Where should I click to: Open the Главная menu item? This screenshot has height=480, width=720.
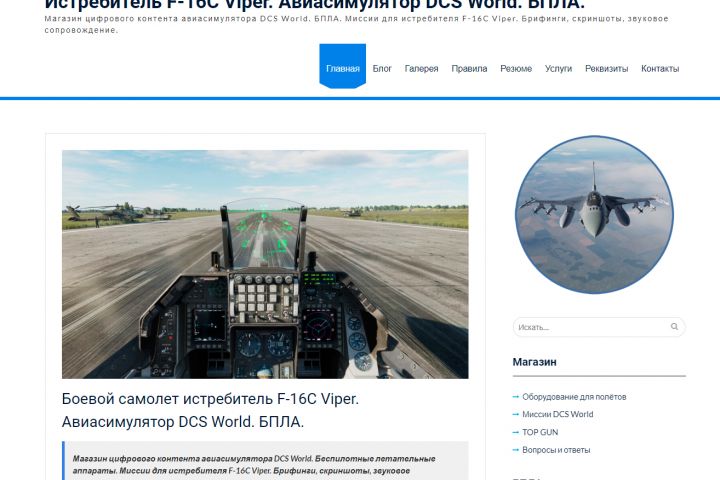pyautogui.click(x=343, y=68)
